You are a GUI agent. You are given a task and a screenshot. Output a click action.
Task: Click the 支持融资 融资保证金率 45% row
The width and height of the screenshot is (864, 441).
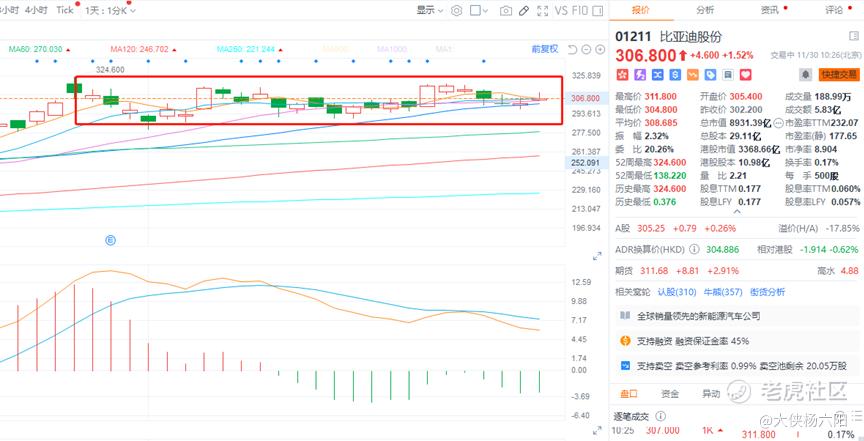pyautogui.click(x=737, y=341)
